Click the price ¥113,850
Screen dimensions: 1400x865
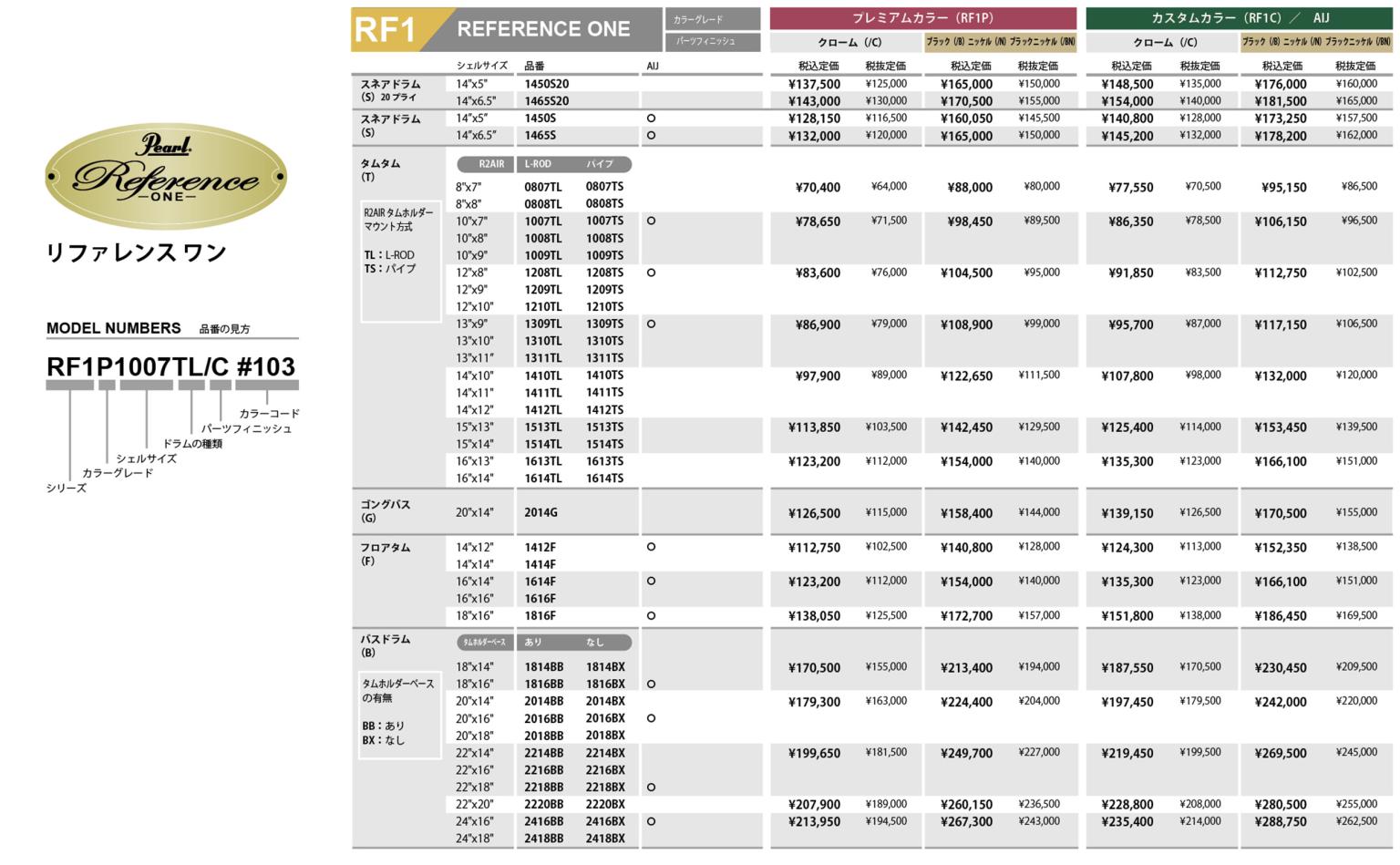point(814,427)
